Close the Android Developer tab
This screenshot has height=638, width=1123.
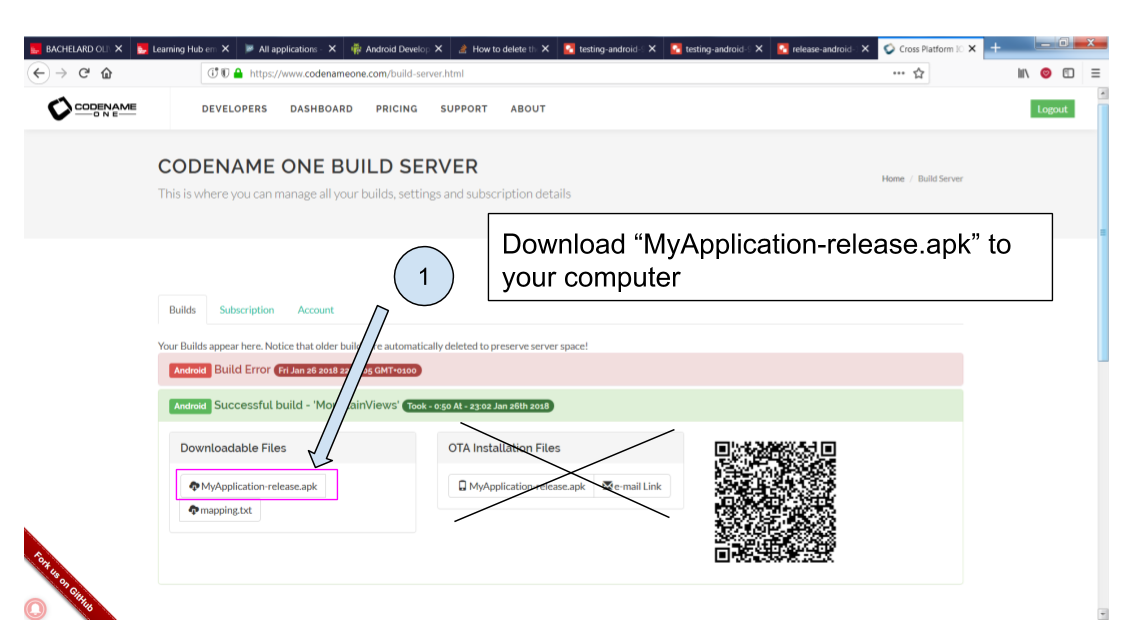[438, 49]
